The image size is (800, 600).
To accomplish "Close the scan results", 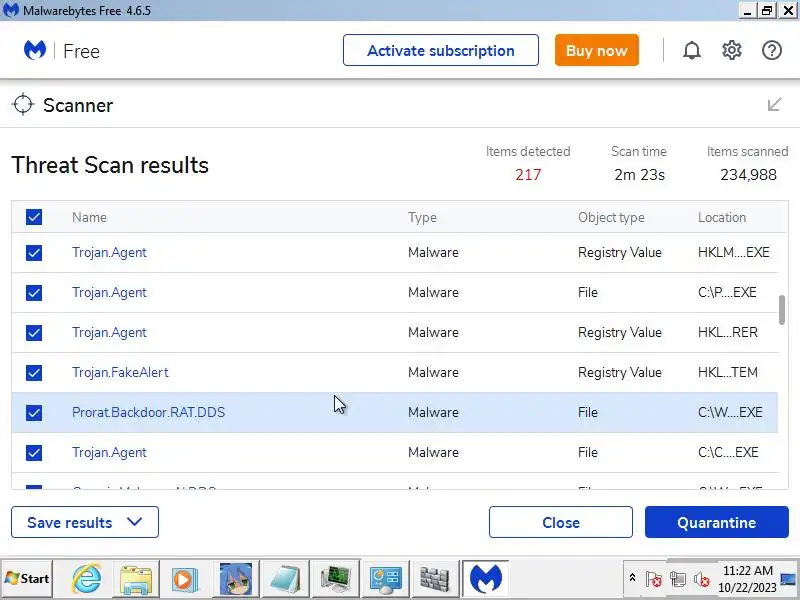I will (x=561, y=522).
